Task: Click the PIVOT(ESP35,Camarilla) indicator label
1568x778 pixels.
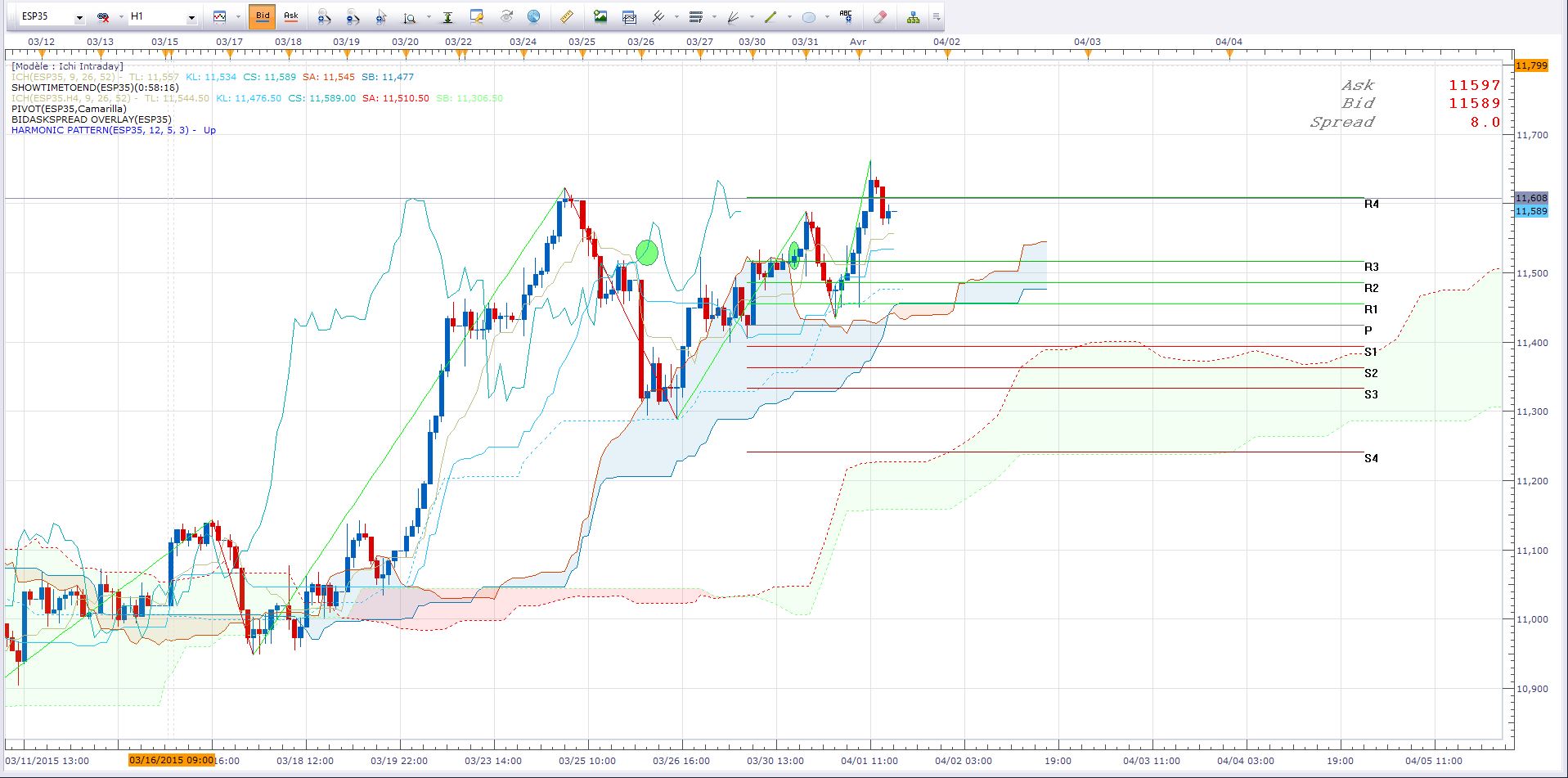Action: click(x=69, y=109)
